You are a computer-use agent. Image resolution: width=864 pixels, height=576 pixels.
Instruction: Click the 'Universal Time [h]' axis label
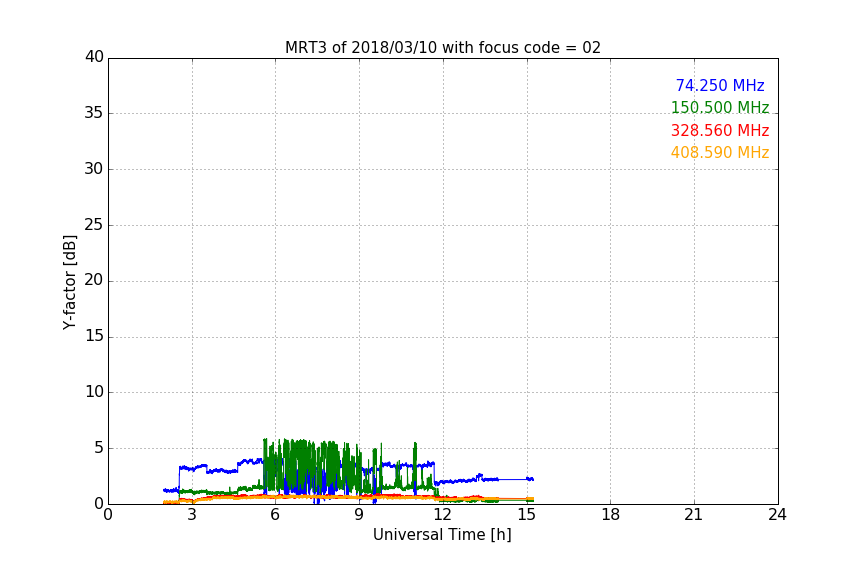[x=442, y=535]
